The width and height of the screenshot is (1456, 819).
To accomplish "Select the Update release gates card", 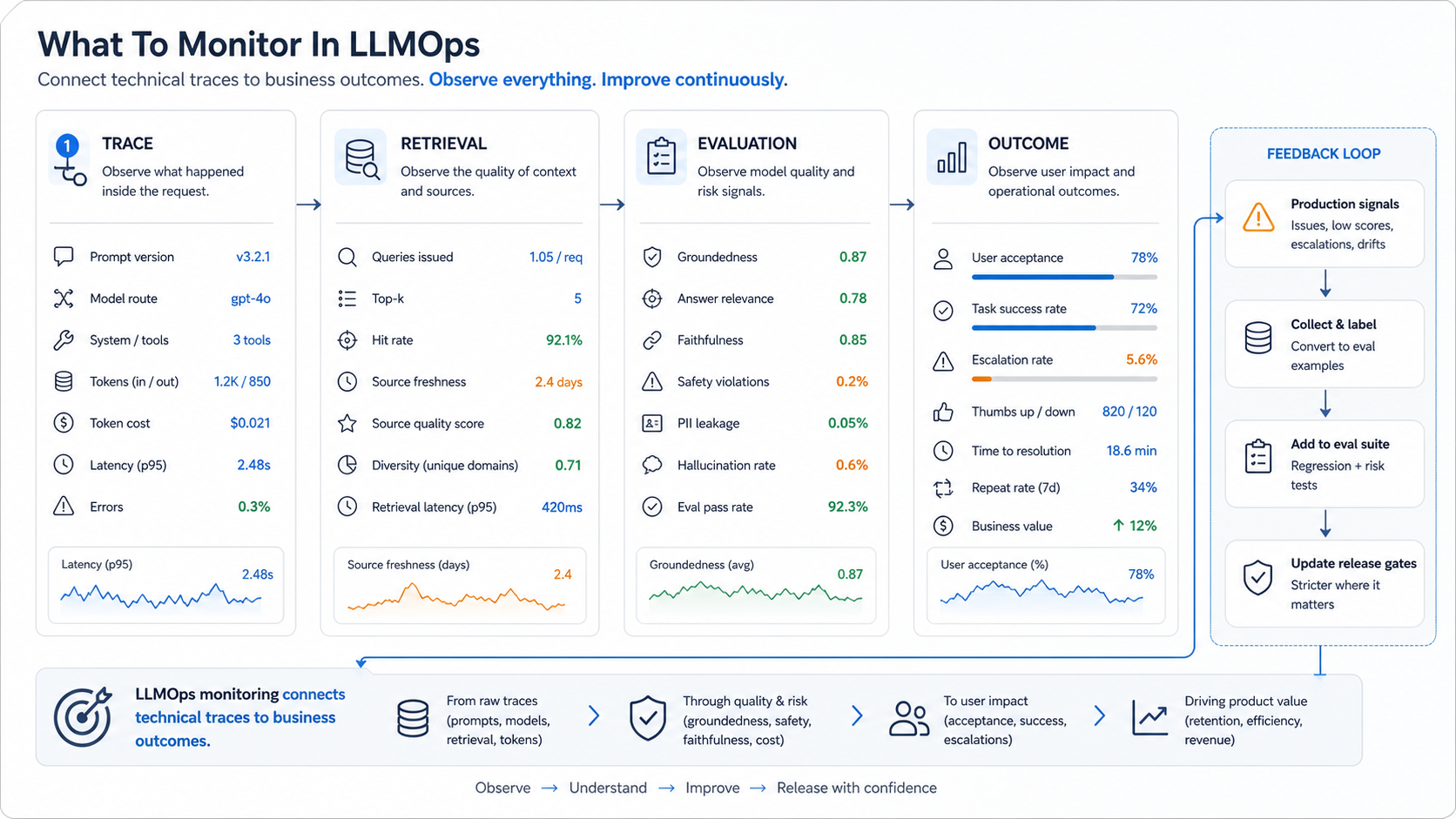I will click(x=1325, y=584).
